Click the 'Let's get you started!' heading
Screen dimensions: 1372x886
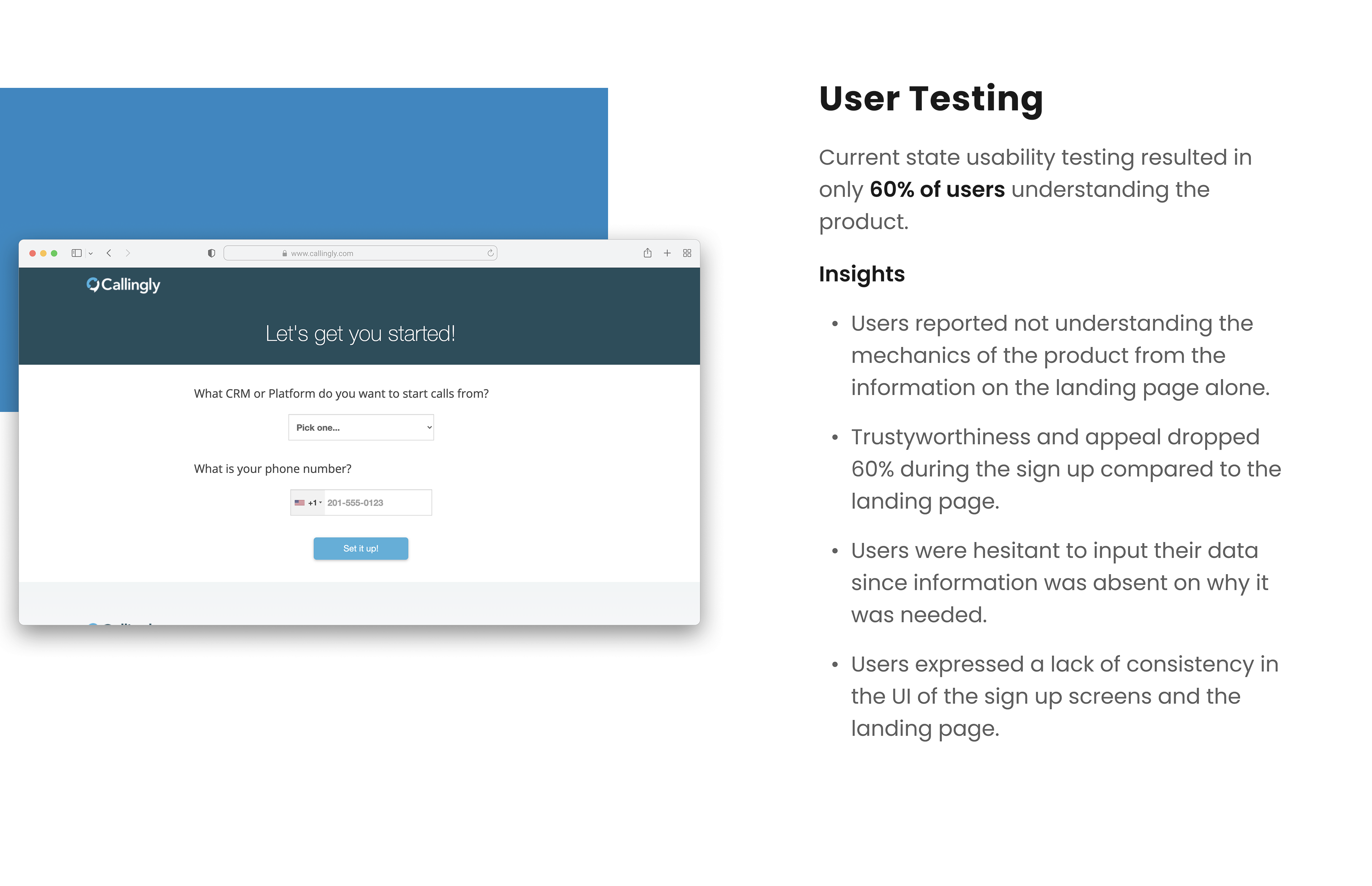pyautogui.click(x=360, y=334)
